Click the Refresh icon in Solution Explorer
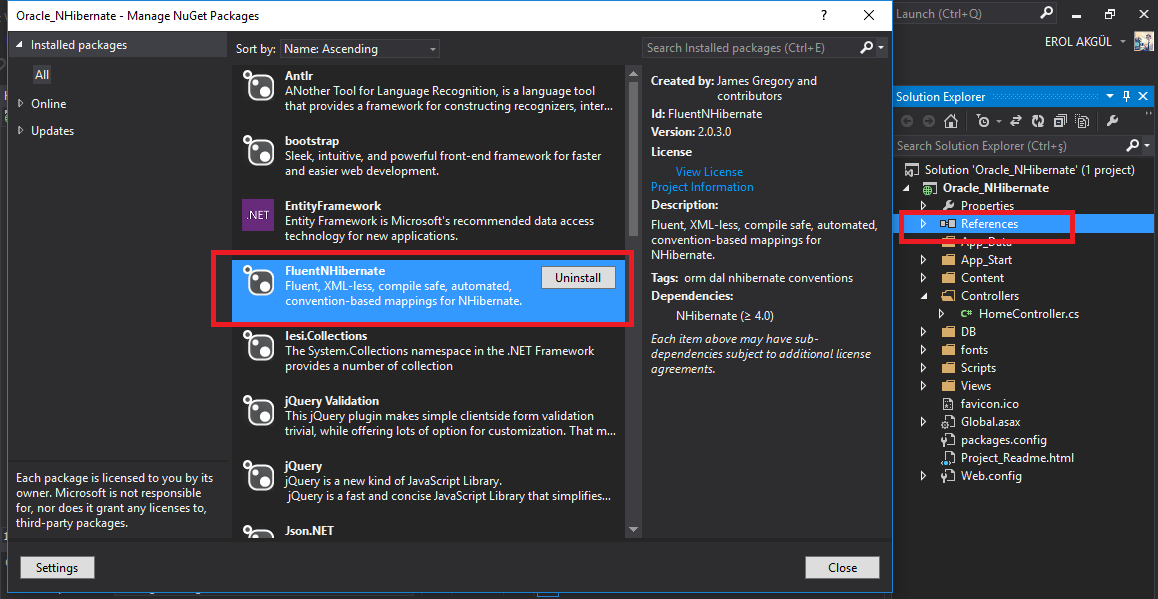 [x=1038, y=121]
